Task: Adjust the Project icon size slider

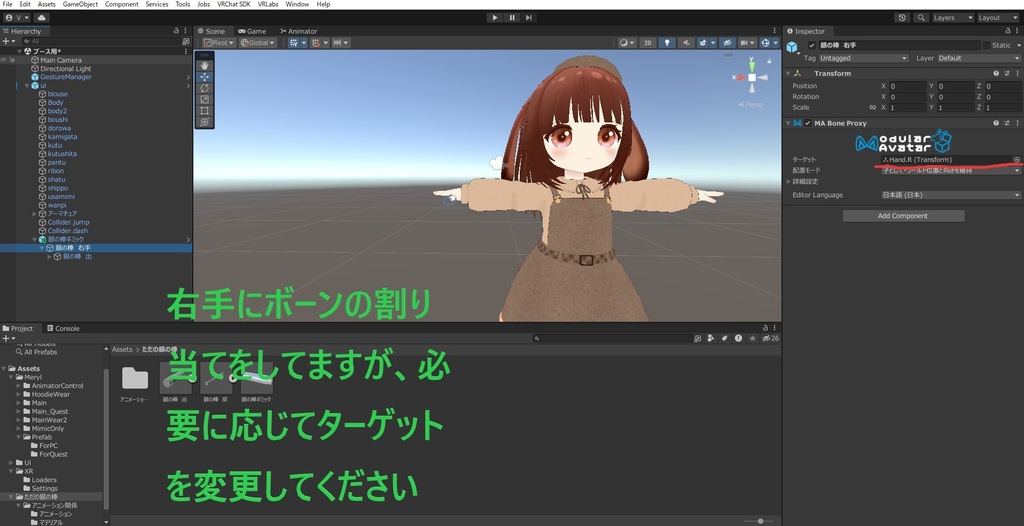Action: [760, 521]
